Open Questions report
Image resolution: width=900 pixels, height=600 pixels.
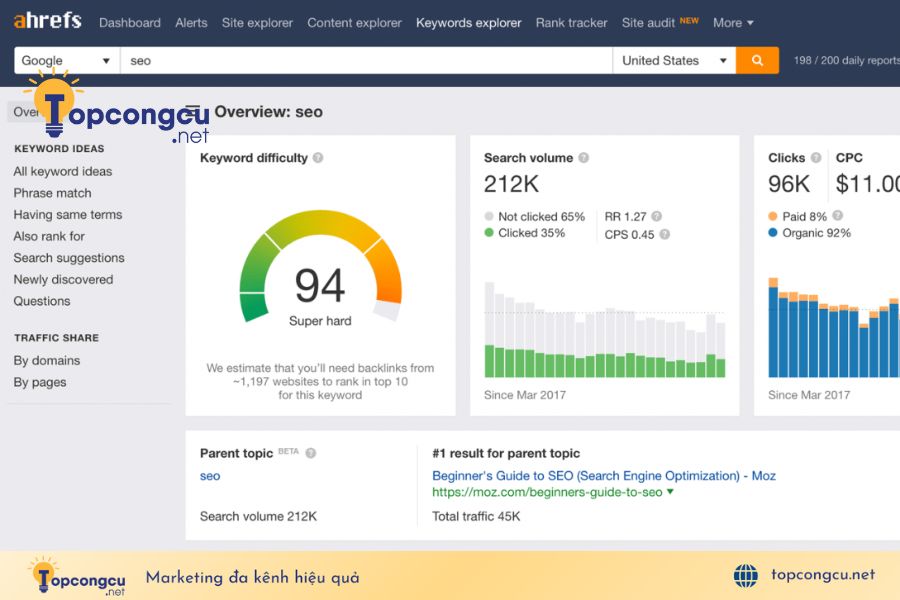coord(42,301)
